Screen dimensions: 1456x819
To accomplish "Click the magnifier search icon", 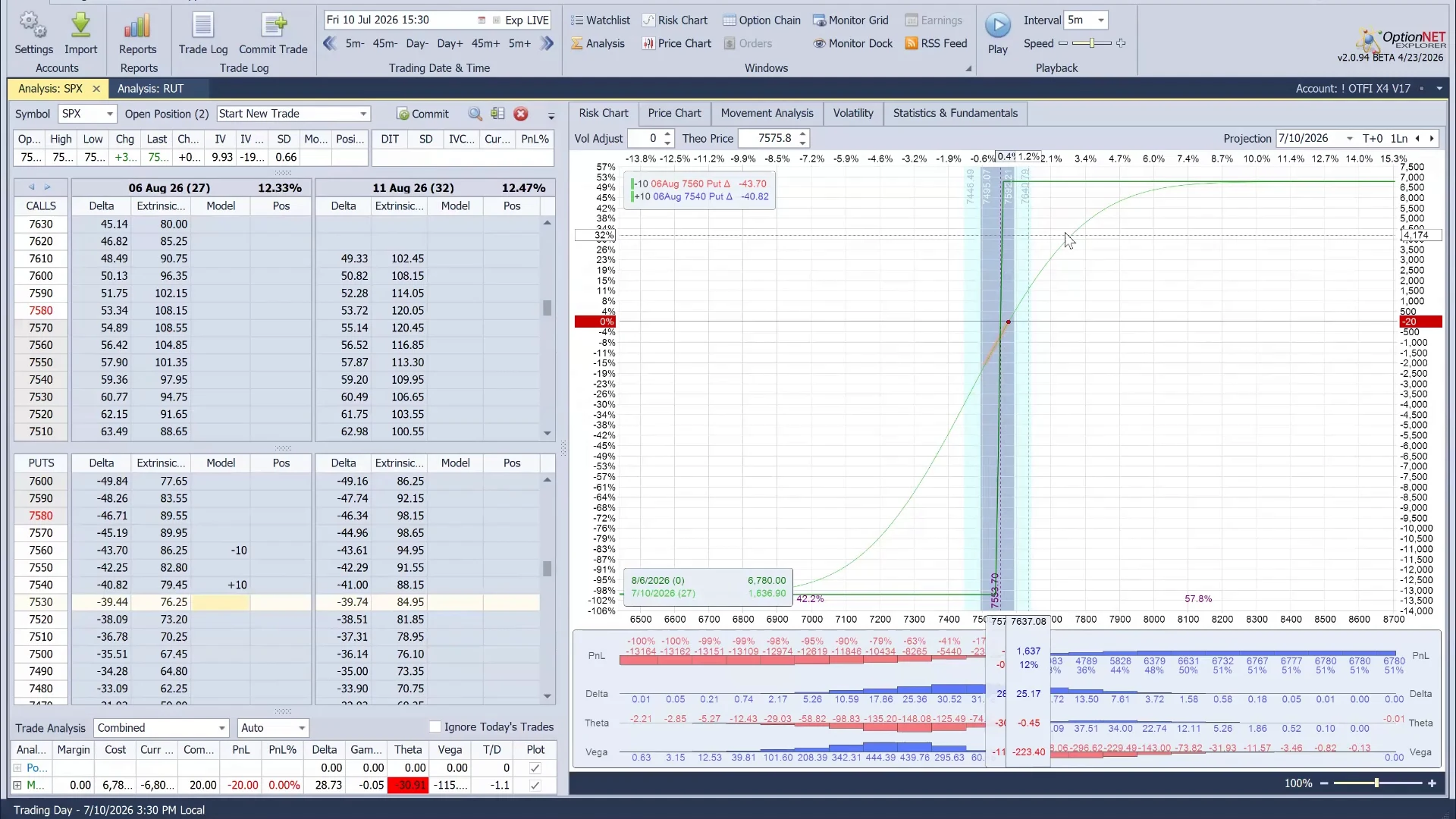I will coord(475,114).
